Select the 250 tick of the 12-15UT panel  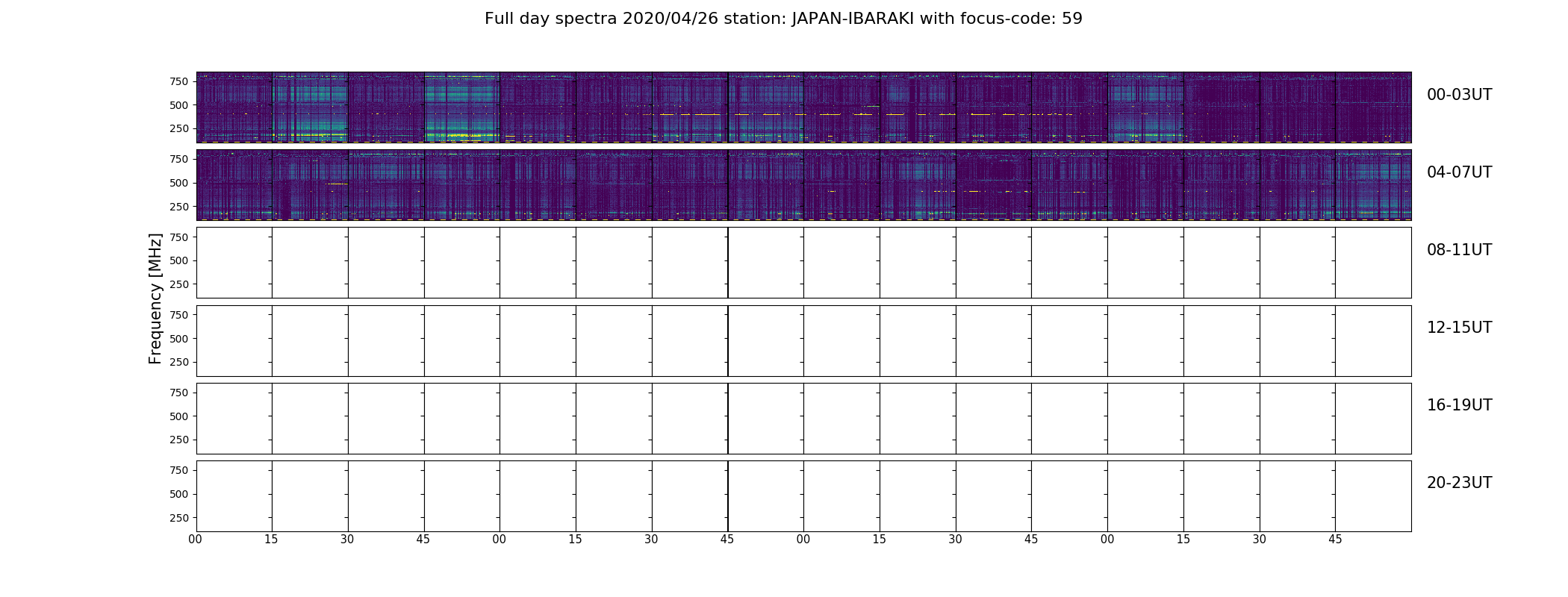(x=179, y=362)
